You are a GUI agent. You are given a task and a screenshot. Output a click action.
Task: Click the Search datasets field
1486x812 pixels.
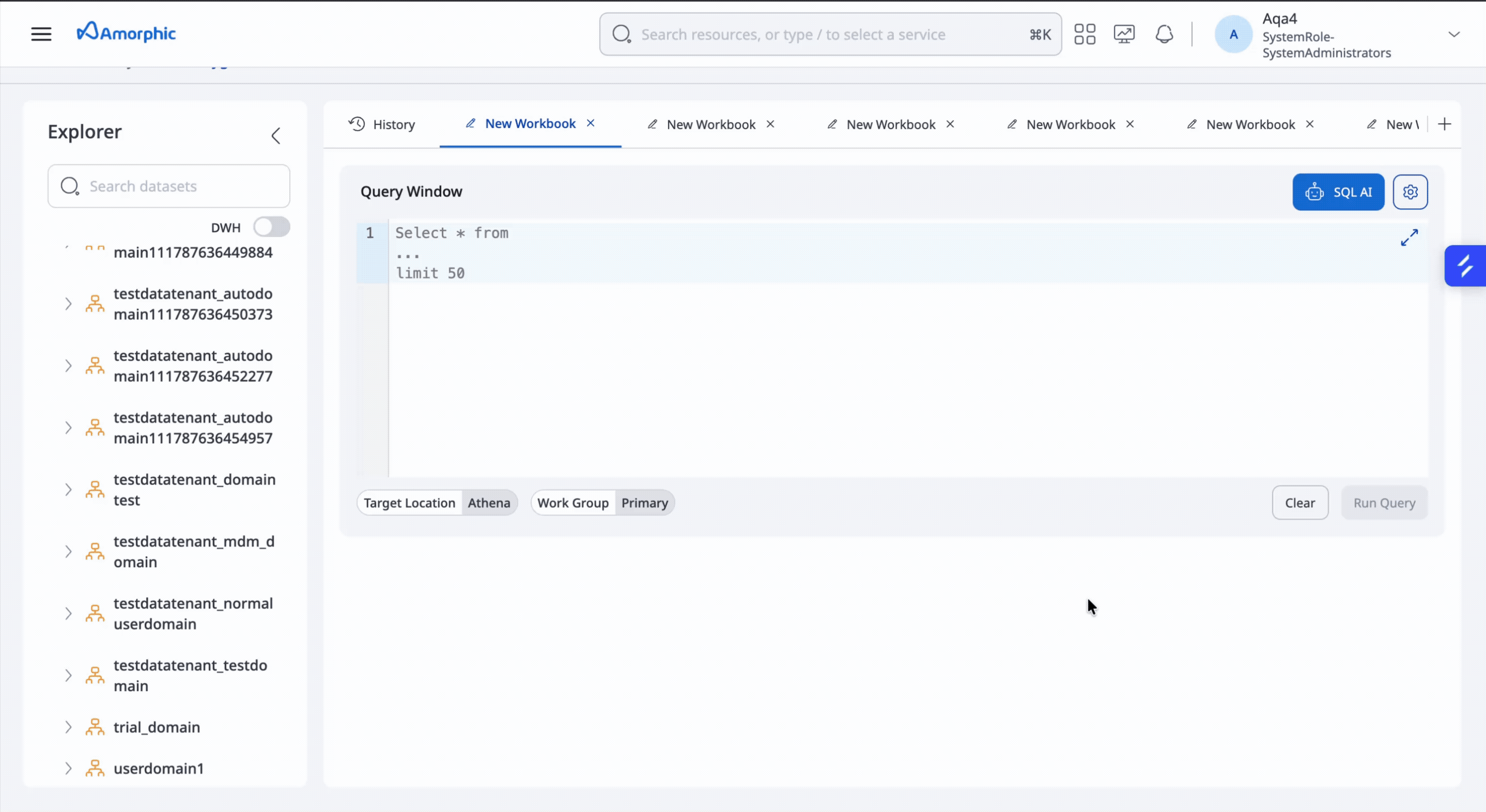pos(168,186)
